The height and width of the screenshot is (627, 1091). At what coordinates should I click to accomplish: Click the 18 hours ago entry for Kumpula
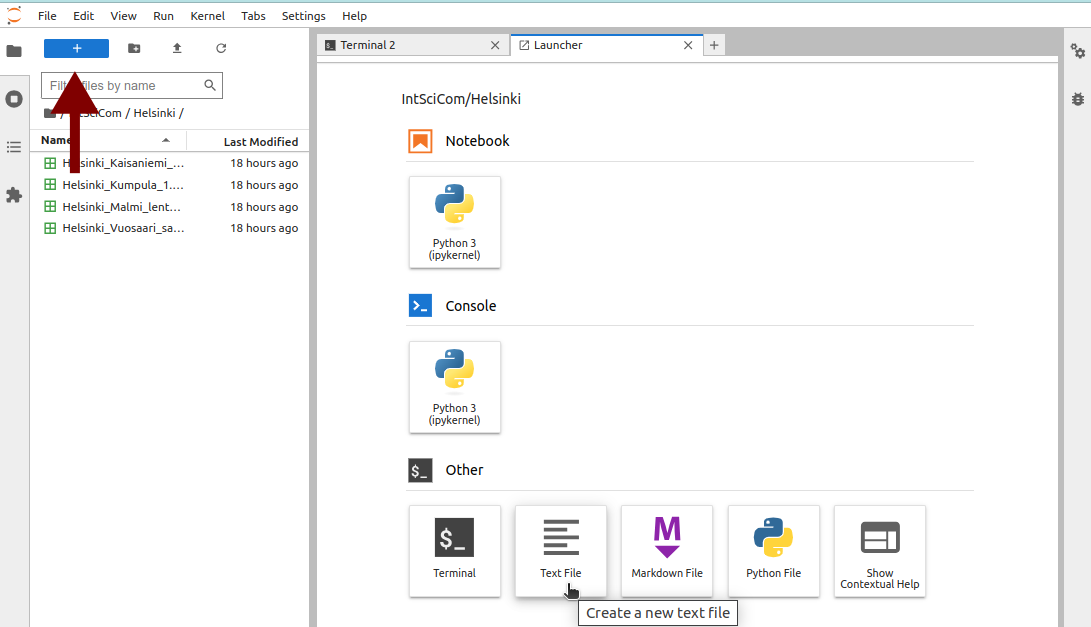click(x=264, y=185)
